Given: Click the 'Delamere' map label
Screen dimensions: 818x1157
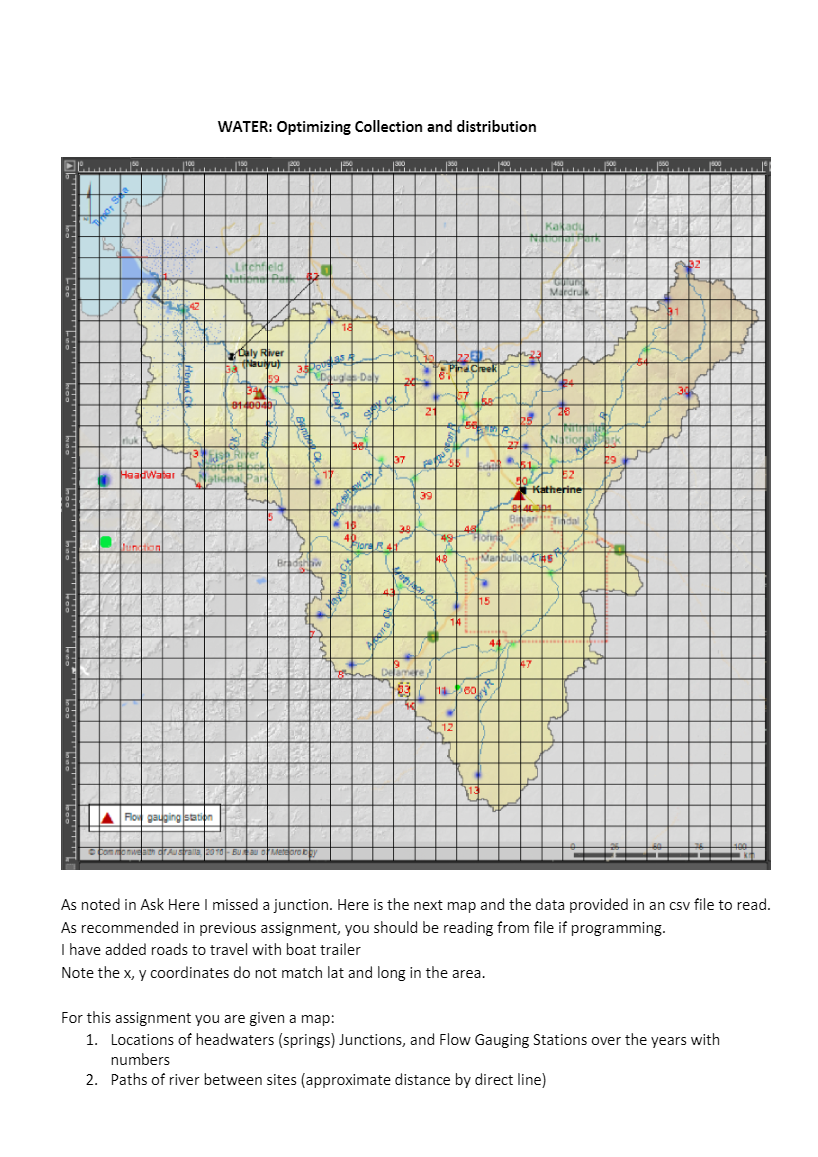Looking at the screenshot, I should tap(403, 672).
